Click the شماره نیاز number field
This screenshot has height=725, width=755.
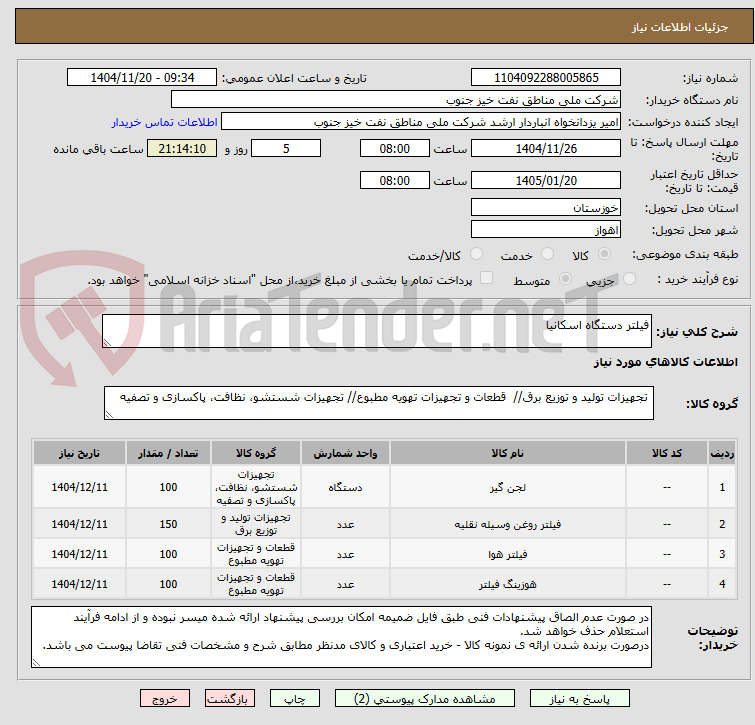click(x=546, y=78)
